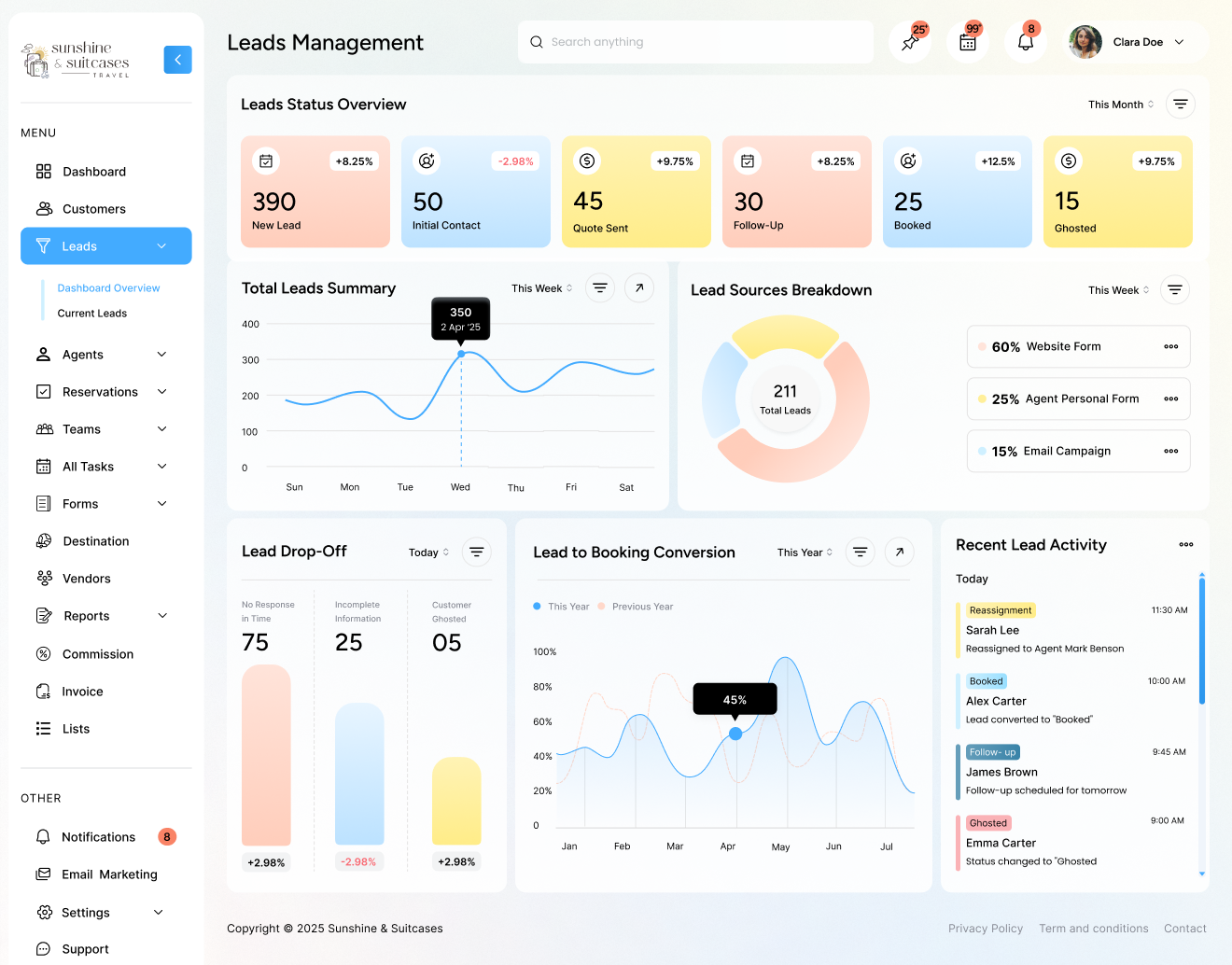Screen dimensions: 1232x965
Task: Open the calendar icon in top bar
Action: tap(968, 43)
